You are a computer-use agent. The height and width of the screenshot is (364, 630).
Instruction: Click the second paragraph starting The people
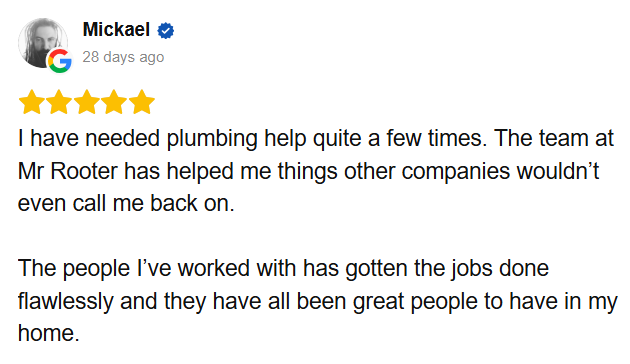click(x=317, y=301)
